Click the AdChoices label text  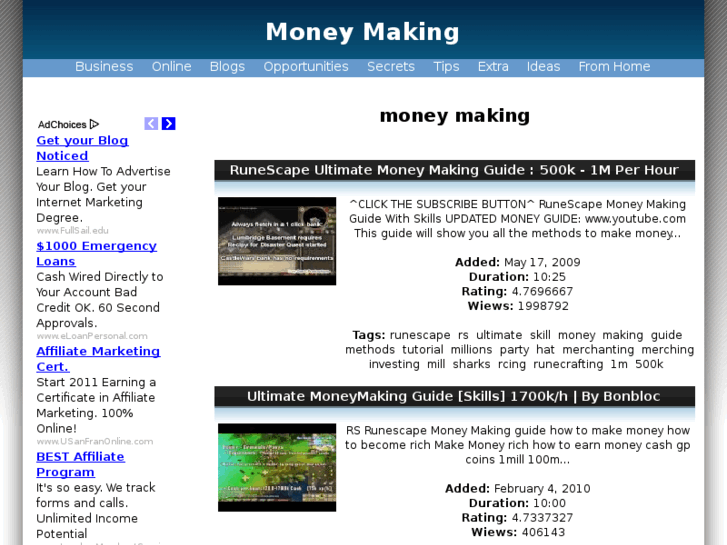(x=62, y=124)
